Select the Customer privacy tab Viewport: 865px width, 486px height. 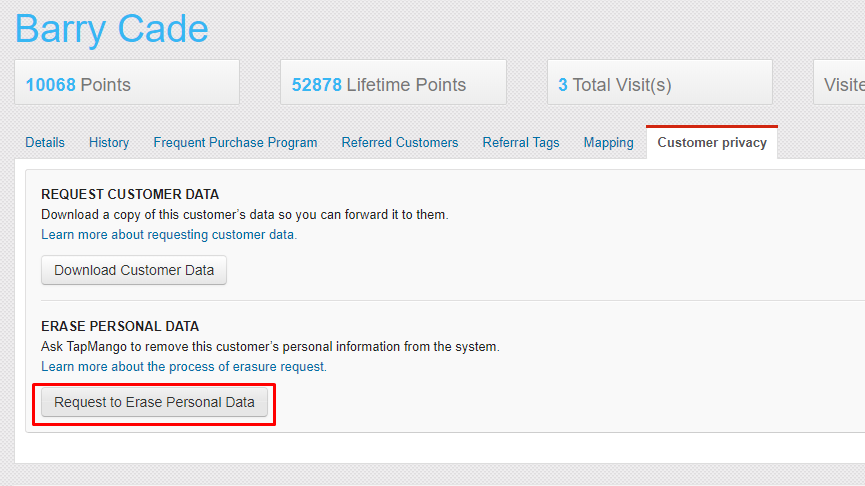(x=712, y=142)
